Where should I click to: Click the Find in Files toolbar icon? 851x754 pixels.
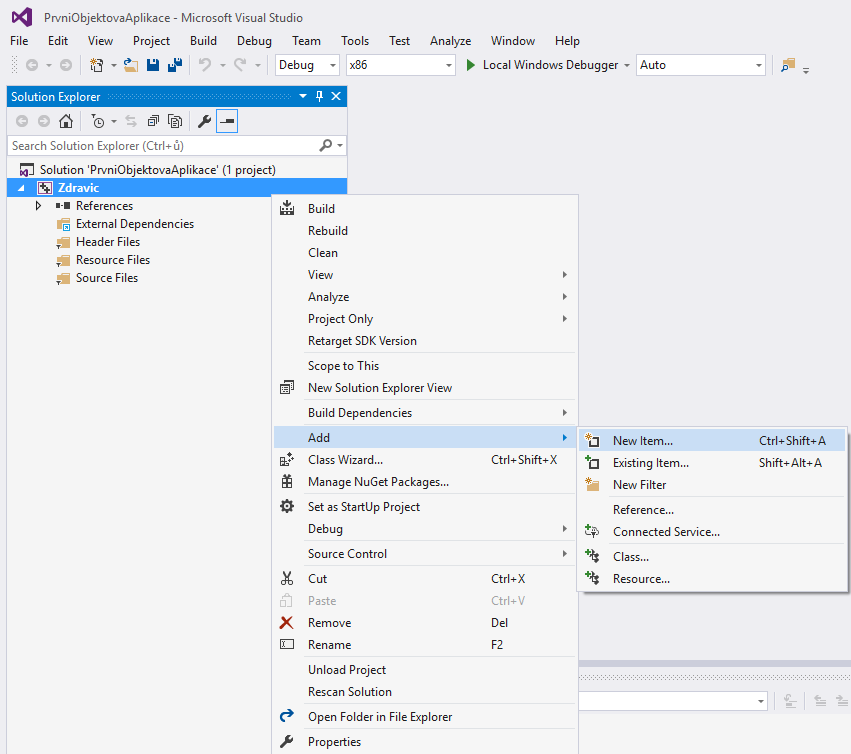pyautogui.click(x=788, y=65)
